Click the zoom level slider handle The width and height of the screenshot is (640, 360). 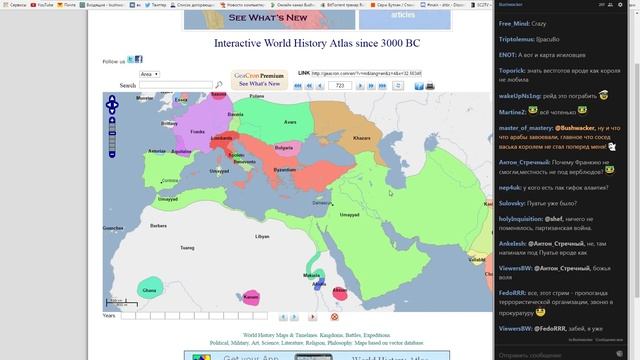pyautogui.click(x=112, y=133)
